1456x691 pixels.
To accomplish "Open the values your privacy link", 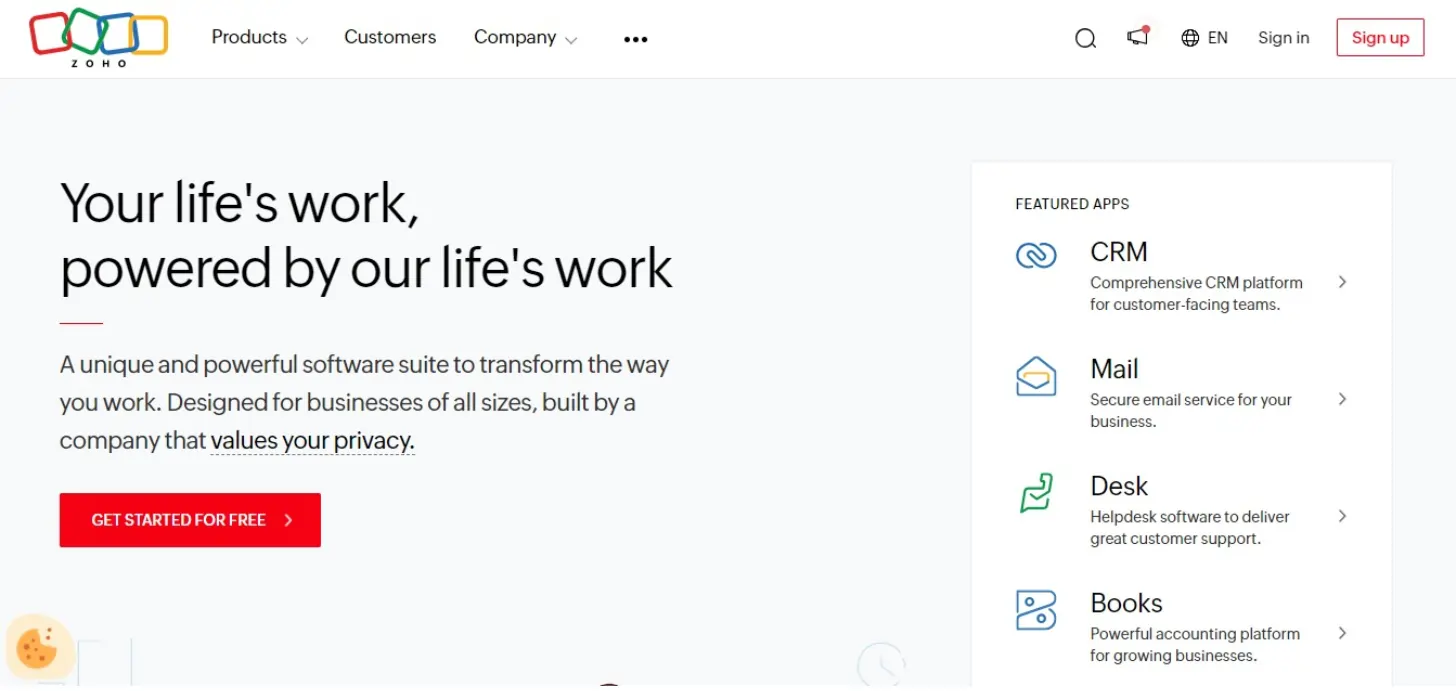I will coord(312,440).
